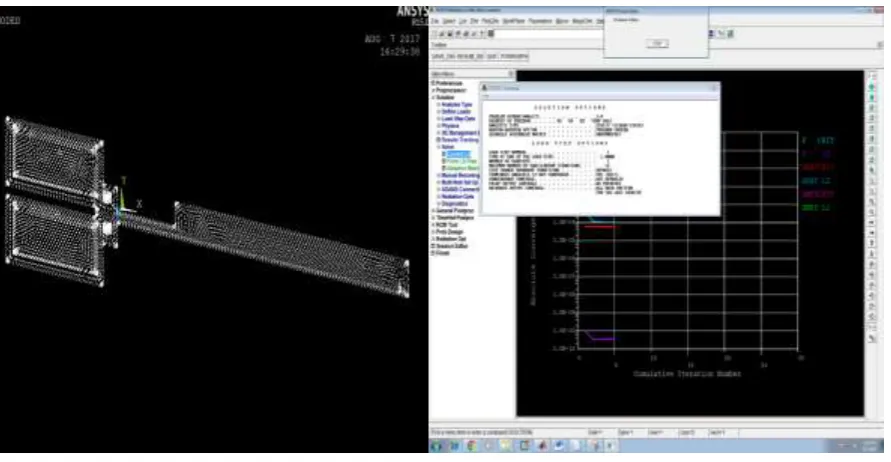This screenshot has width=891, height=462.
Task: Expand Analysis Type under Solution
Action: point(455,105)
